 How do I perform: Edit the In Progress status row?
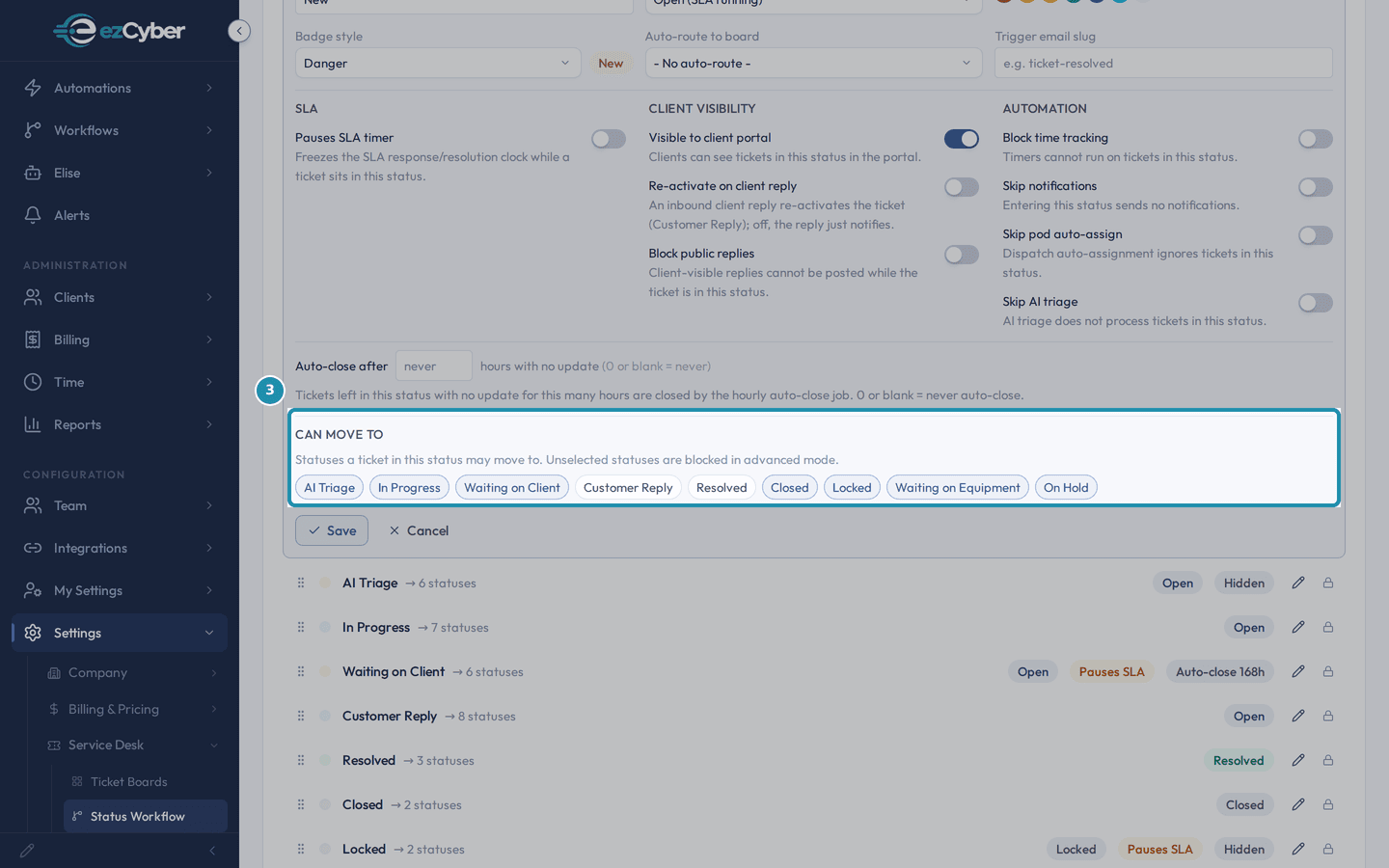click(1298, 627)
